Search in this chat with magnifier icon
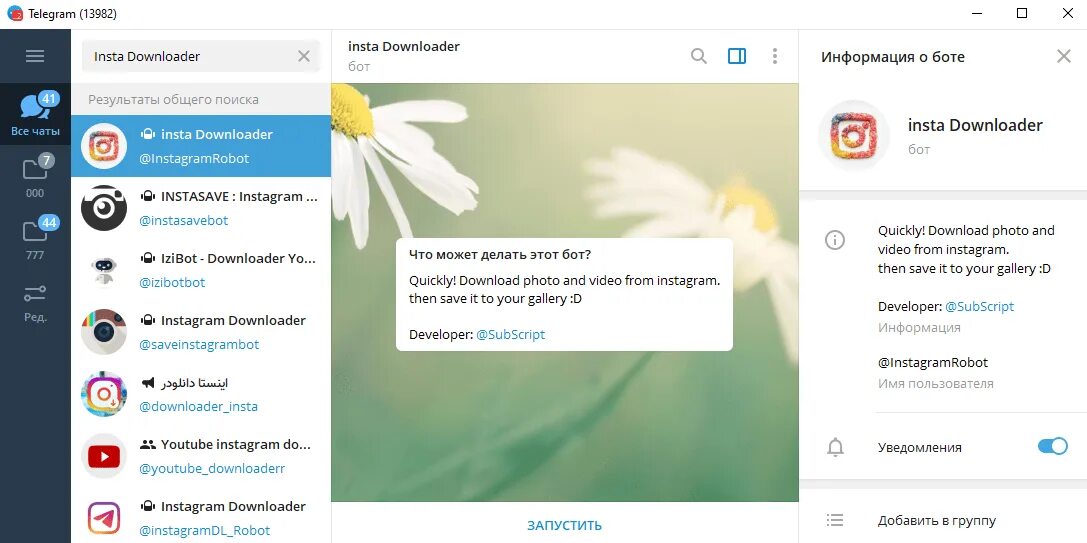This screenshot has width=1087, height=543. pyautogui.click(x=699, y=56)
